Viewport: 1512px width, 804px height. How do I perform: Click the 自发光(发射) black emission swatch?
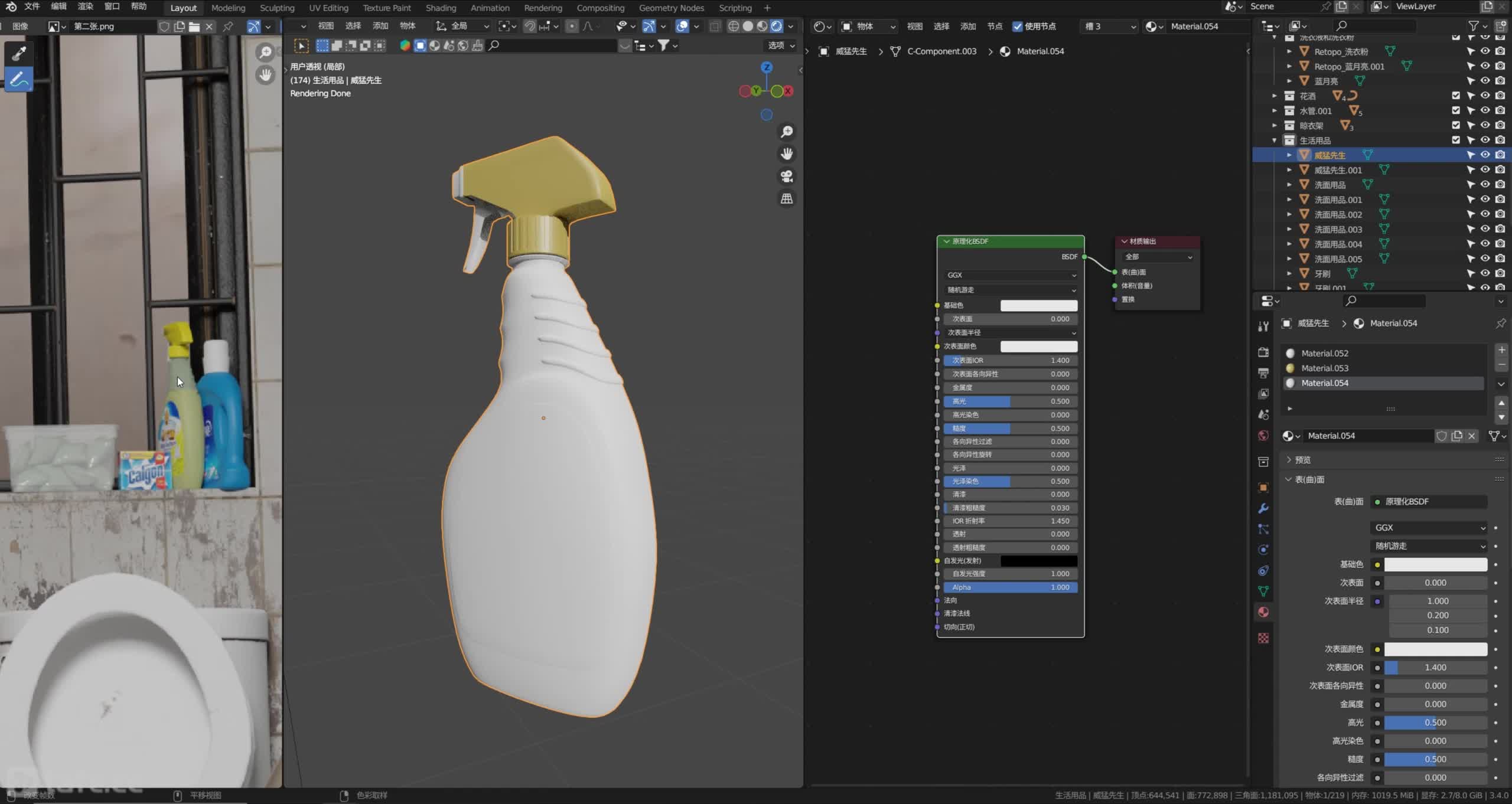point(1039,561)
